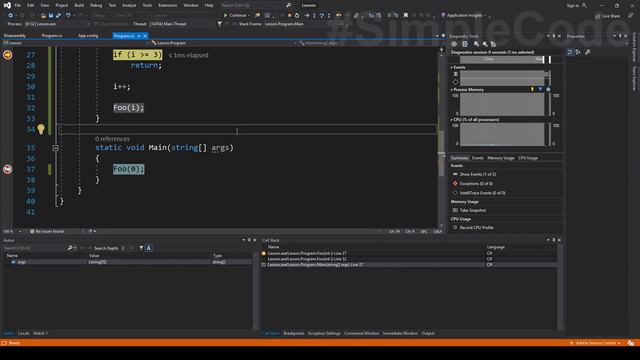Screen dimensions: 640x360
Task: Stop debugging with the red square icon
Action: point(289,16)
